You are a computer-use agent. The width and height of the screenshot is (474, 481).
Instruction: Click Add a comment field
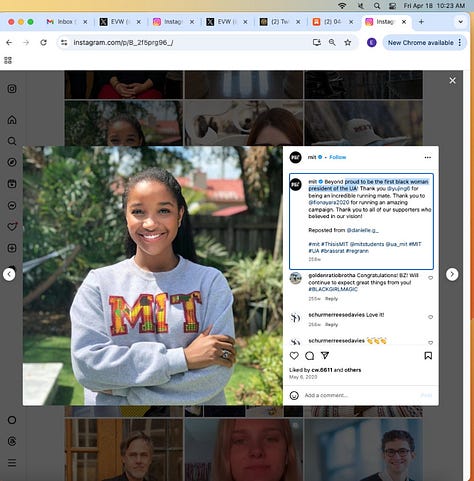[x=360, y=395]
